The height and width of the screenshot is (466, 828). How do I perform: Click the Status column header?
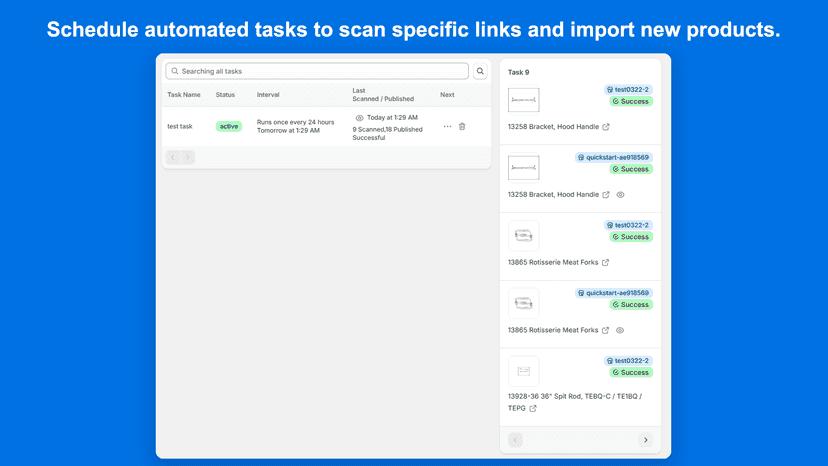(x=225, y=95)
